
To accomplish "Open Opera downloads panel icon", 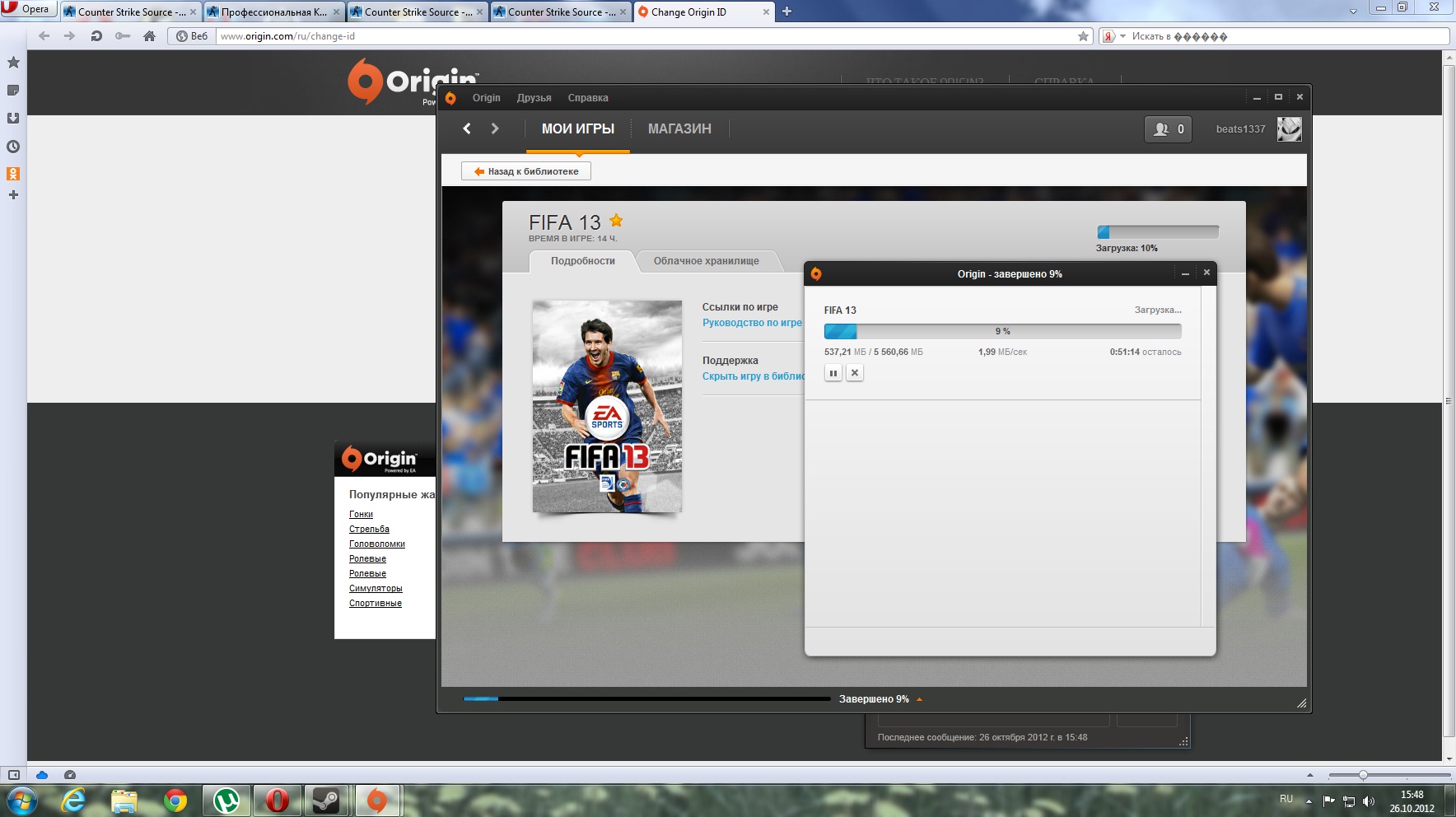I will coord(13,119).
